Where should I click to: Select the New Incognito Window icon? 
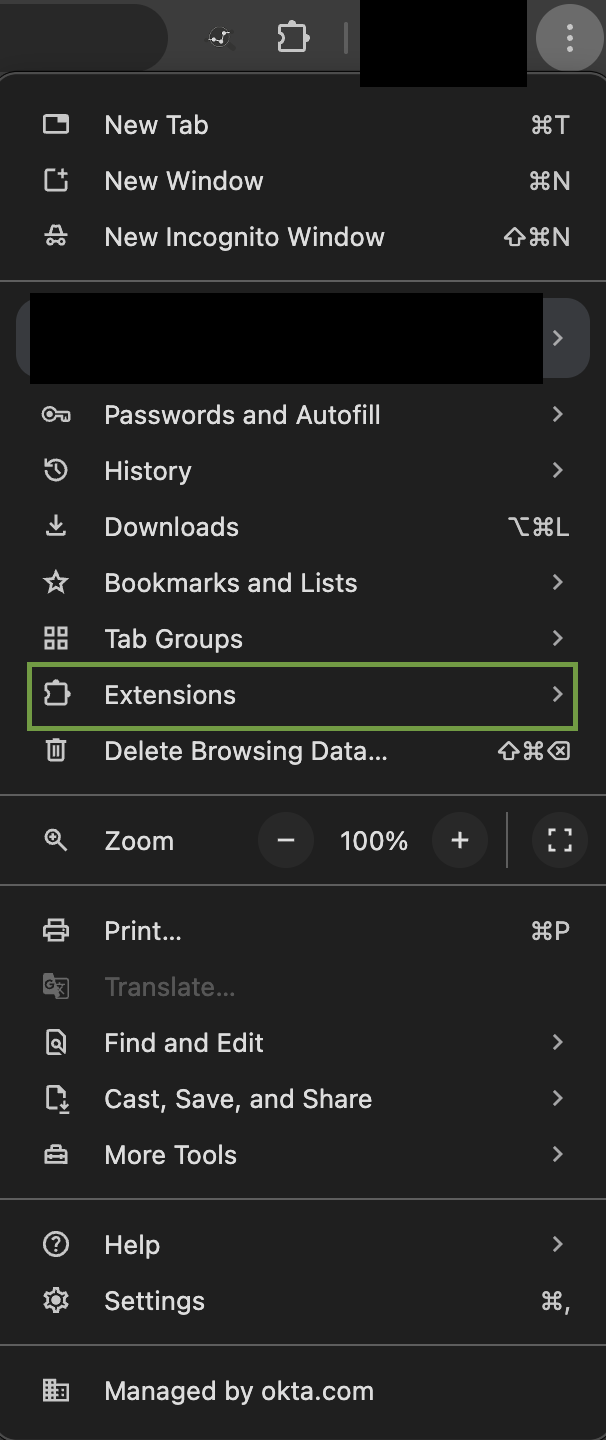point(56,236)
